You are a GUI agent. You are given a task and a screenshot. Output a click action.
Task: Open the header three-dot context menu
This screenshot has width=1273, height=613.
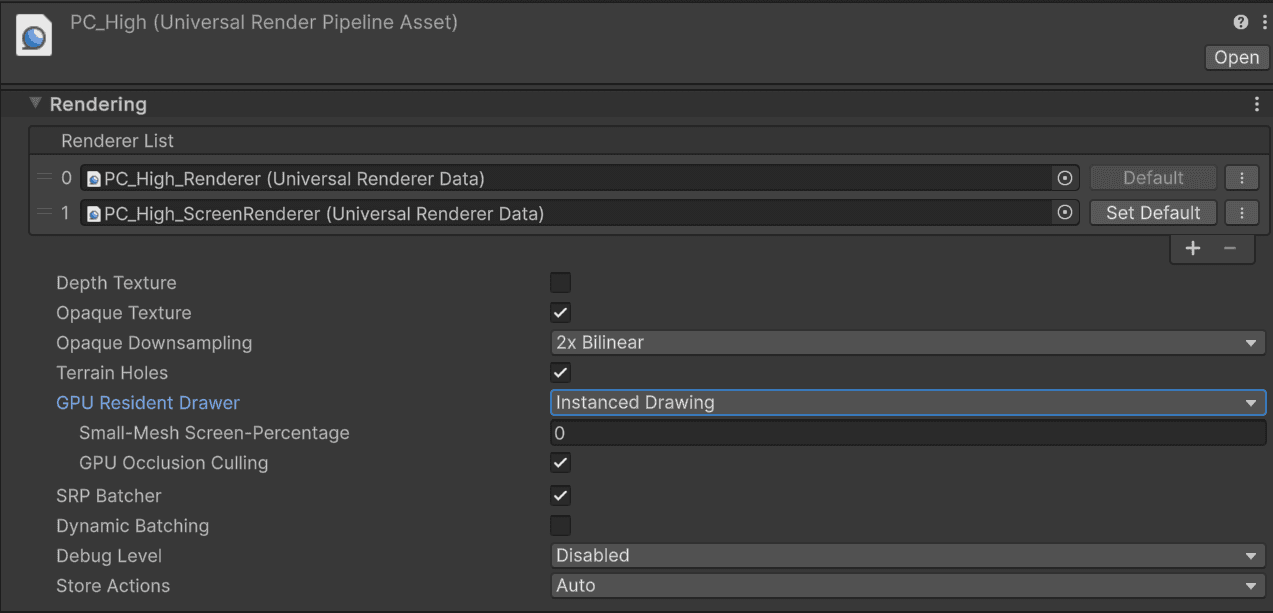pos(1263,21)
